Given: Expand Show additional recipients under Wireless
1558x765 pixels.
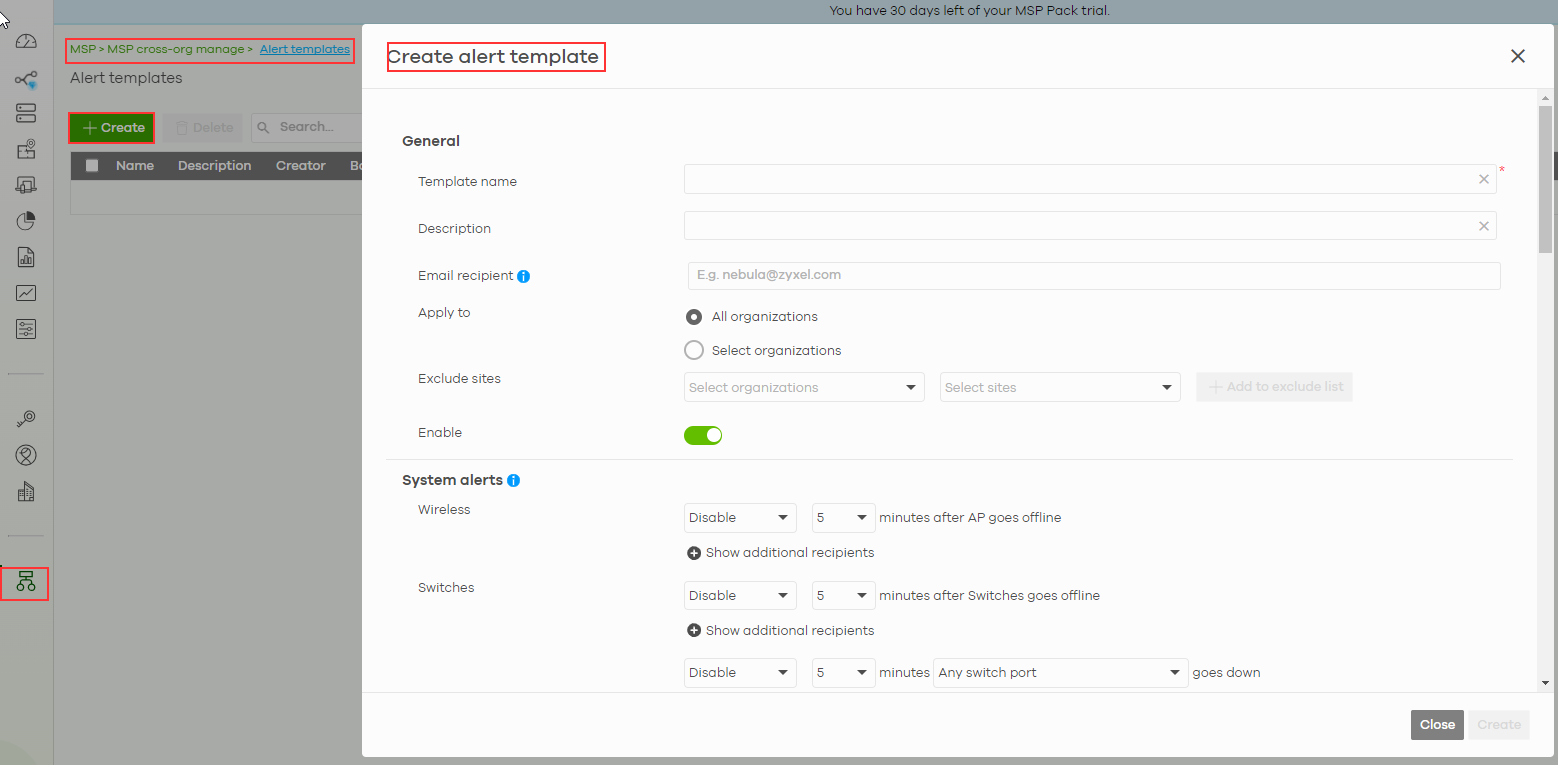Looking at the screenshot, I should click(780, 553).
